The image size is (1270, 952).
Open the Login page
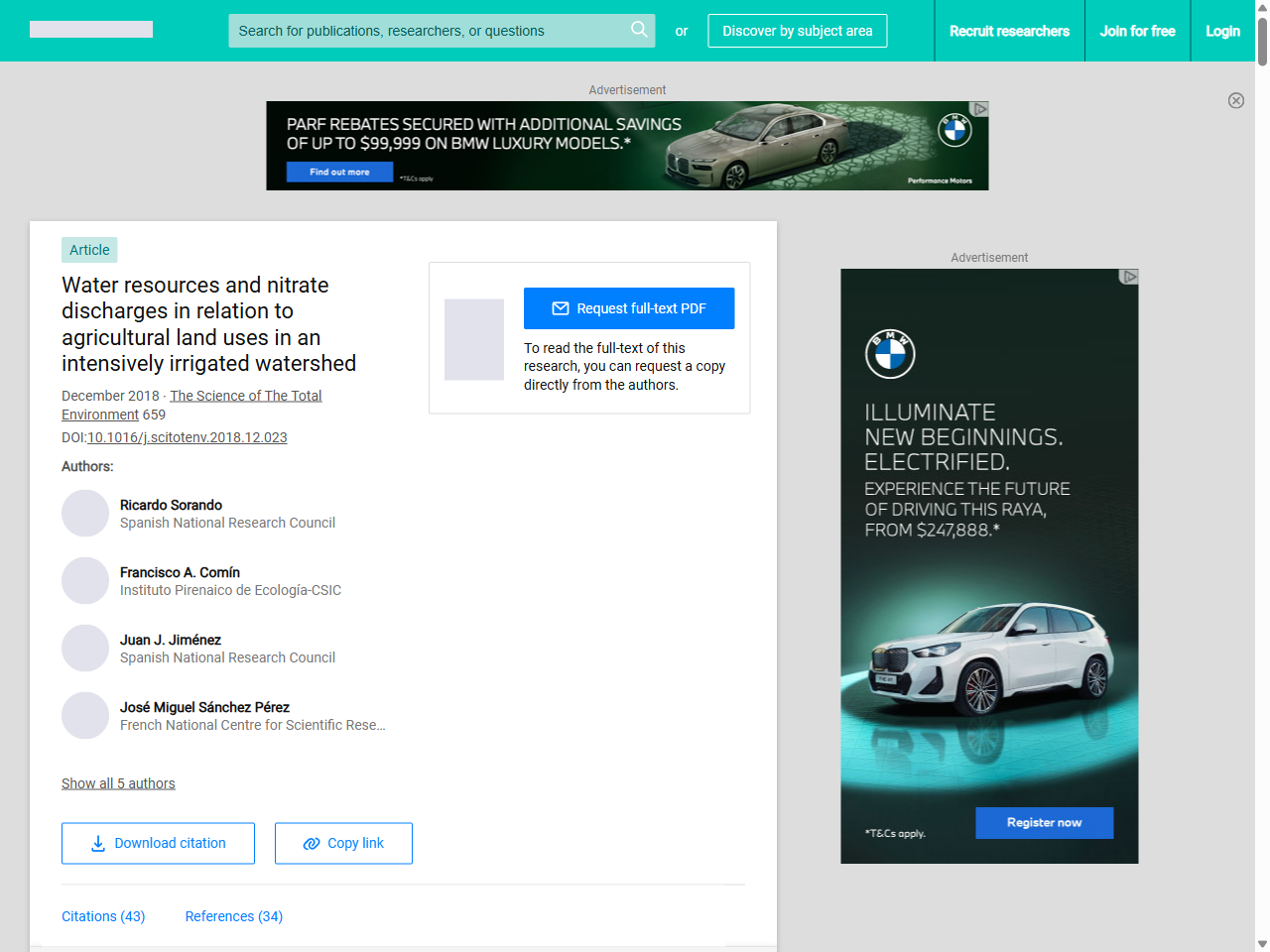tap(1222, 31)
